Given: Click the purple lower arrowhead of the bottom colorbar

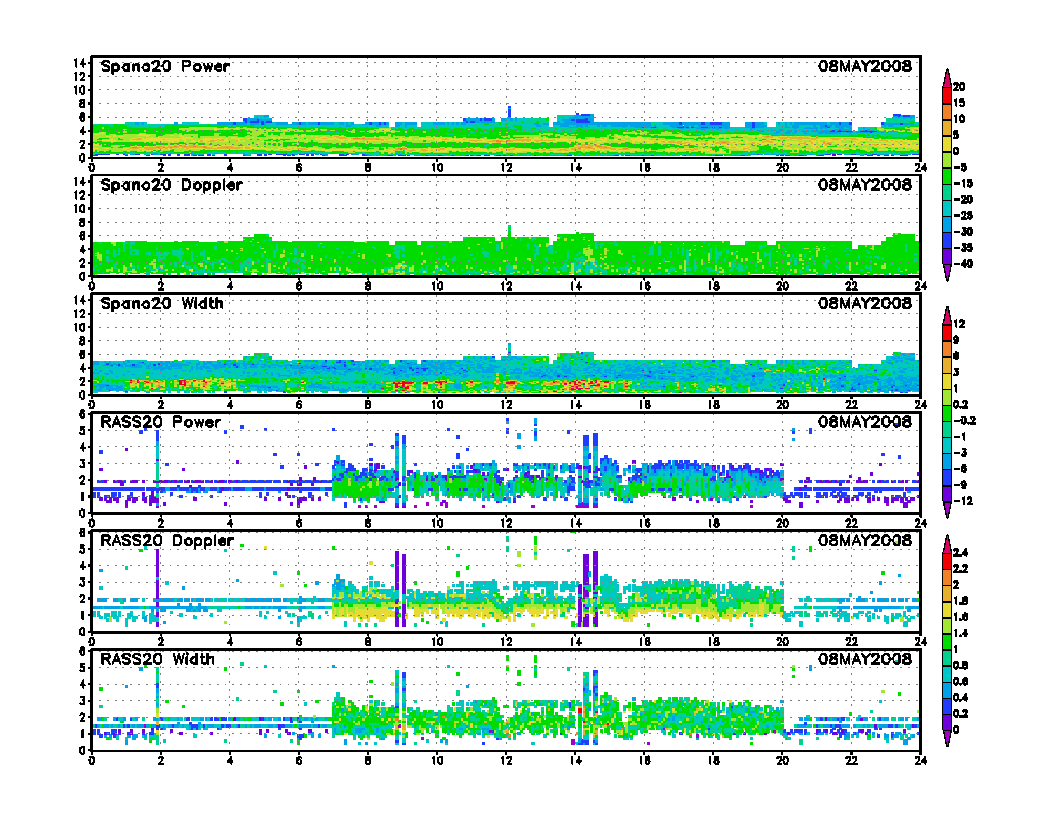Looking at the screenshot, I should (946, 738).
